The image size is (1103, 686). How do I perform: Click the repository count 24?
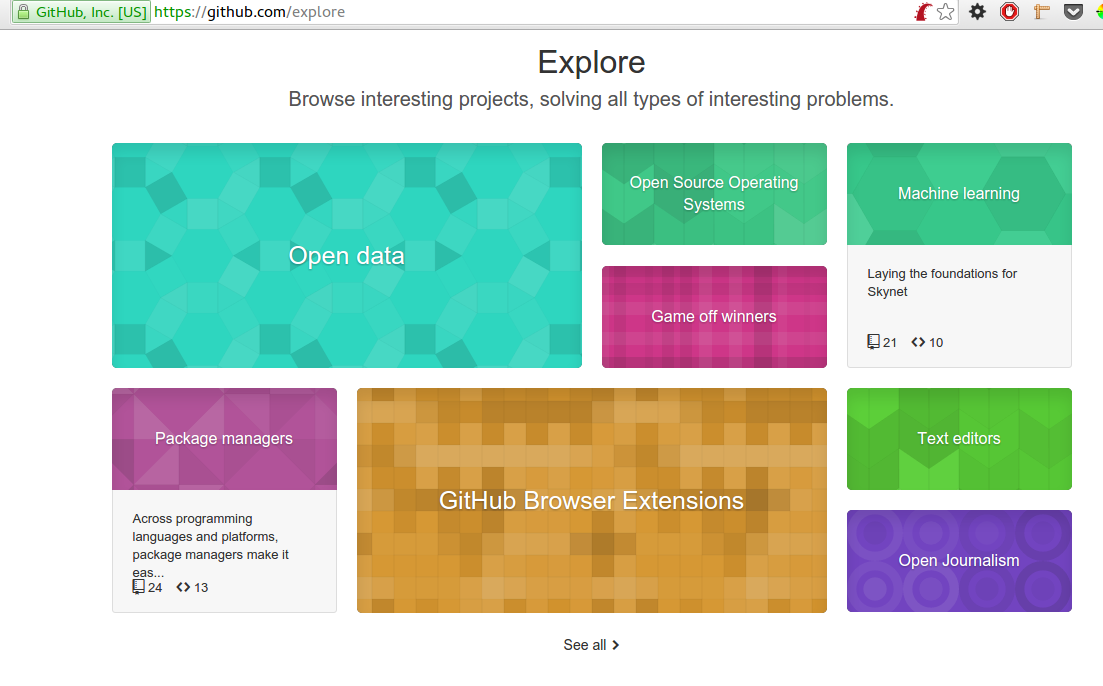(x=155, y=587)
